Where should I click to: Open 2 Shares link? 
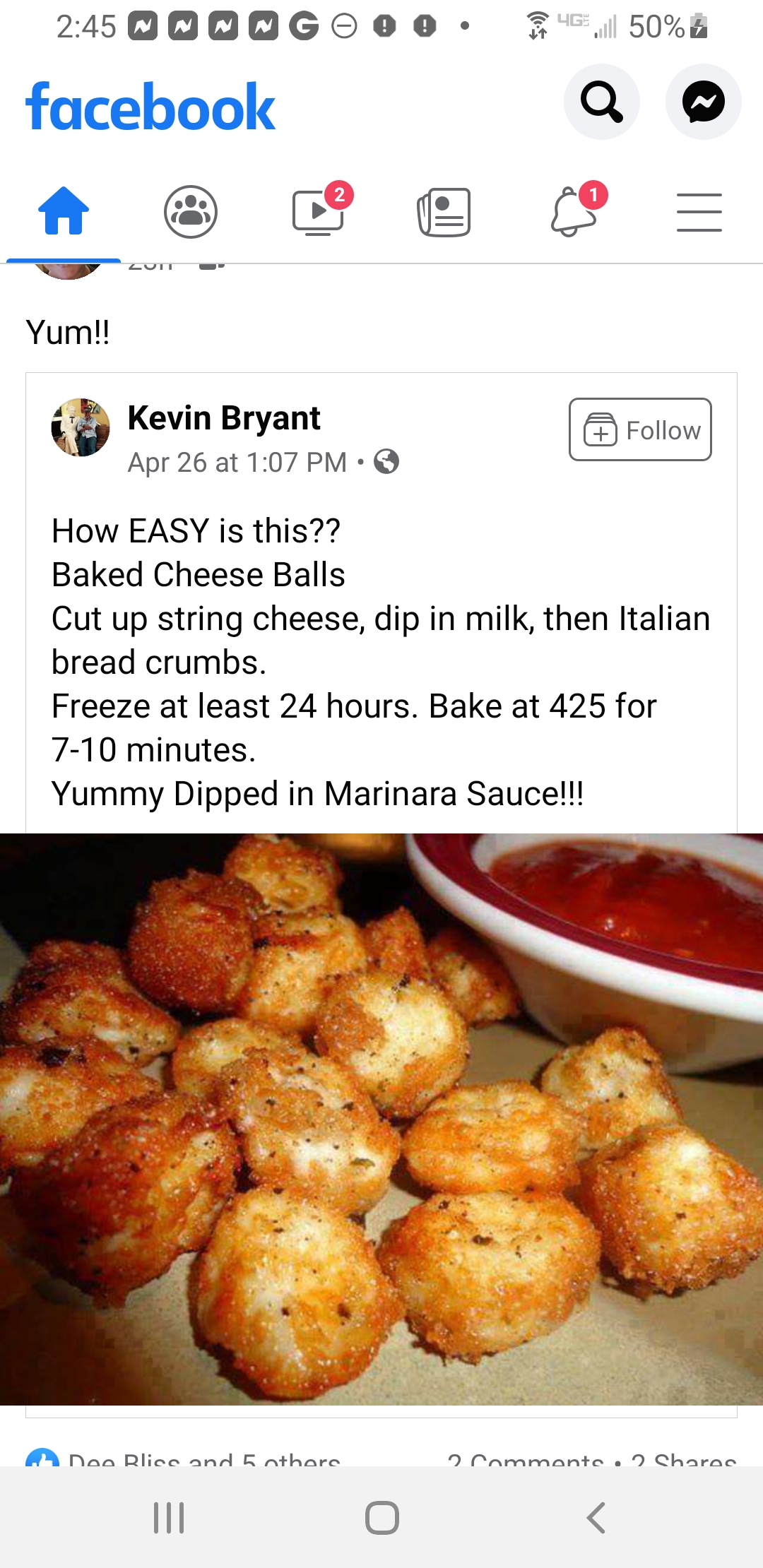tap(683, 1456)
